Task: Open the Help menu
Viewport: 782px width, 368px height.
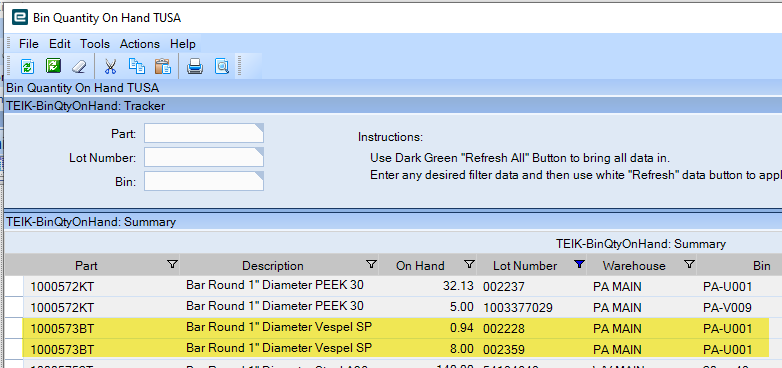Action: click(183, 44)
